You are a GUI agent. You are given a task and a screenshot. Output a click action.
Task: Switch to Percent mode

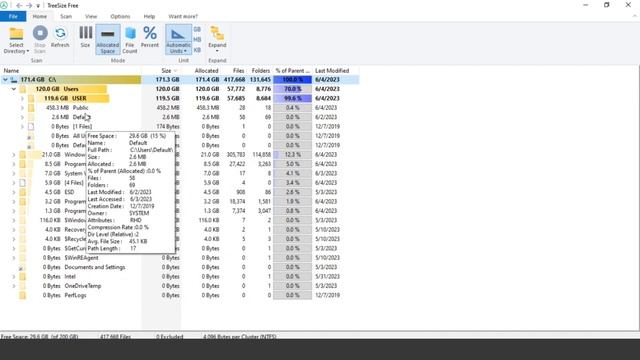150,37
